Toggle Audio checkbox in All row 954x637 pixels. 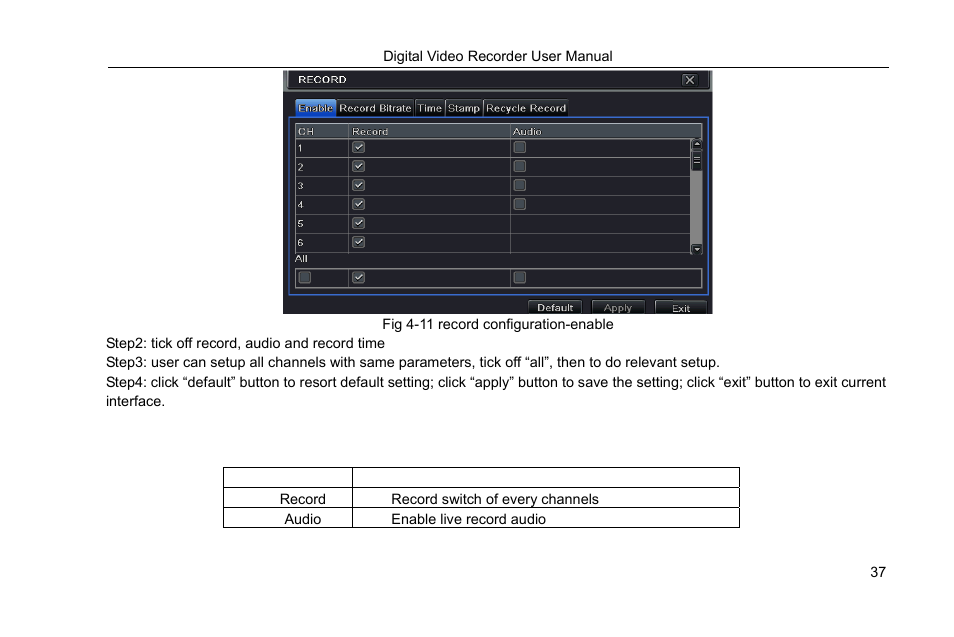(520, 277)
